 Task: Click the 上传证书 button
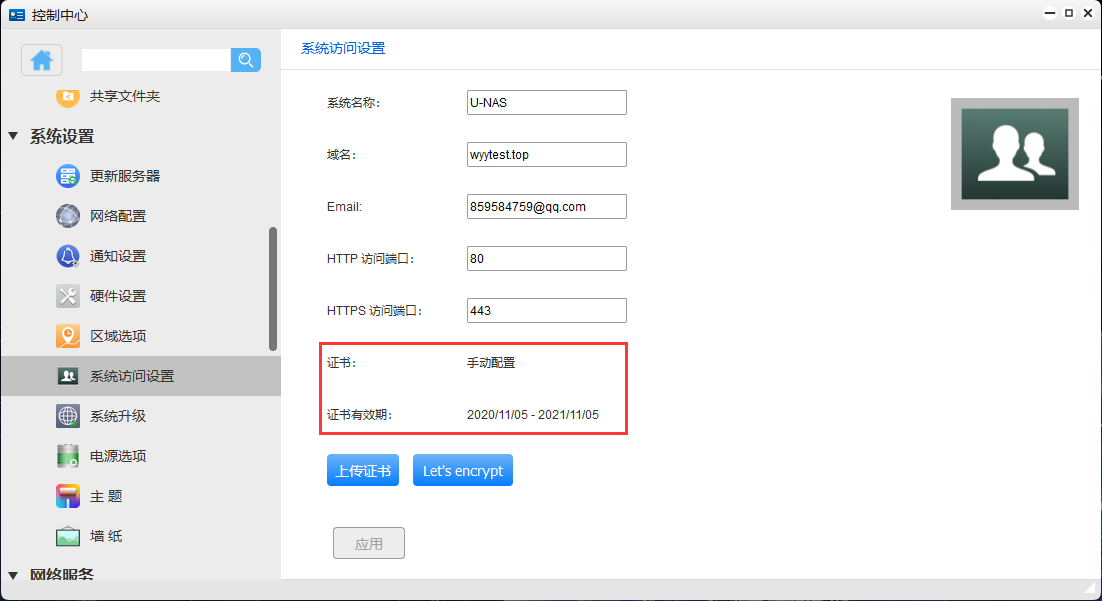coord(362,470)
